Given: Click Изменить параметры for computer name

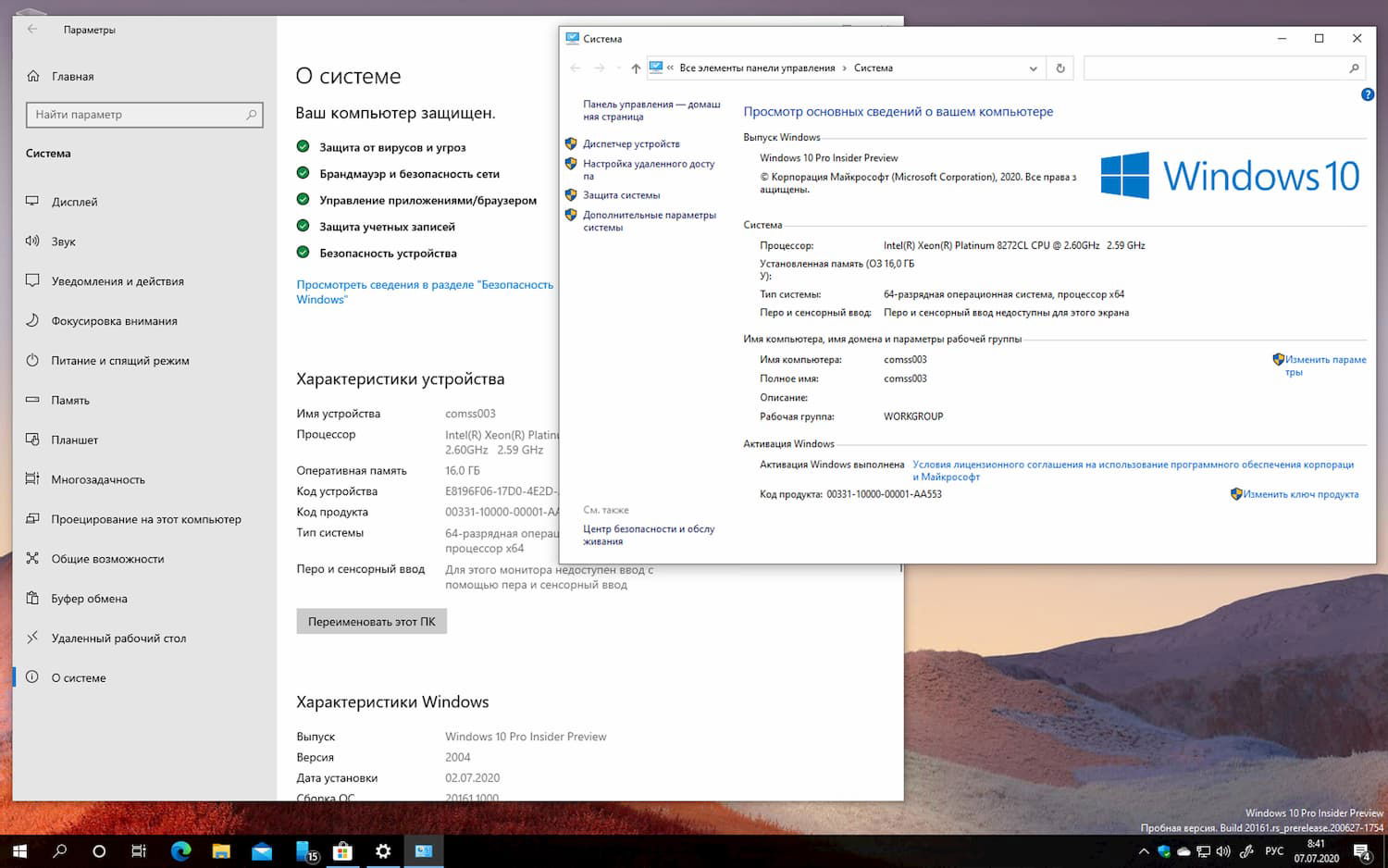Looking at the screenshot, I should 1325,366.
